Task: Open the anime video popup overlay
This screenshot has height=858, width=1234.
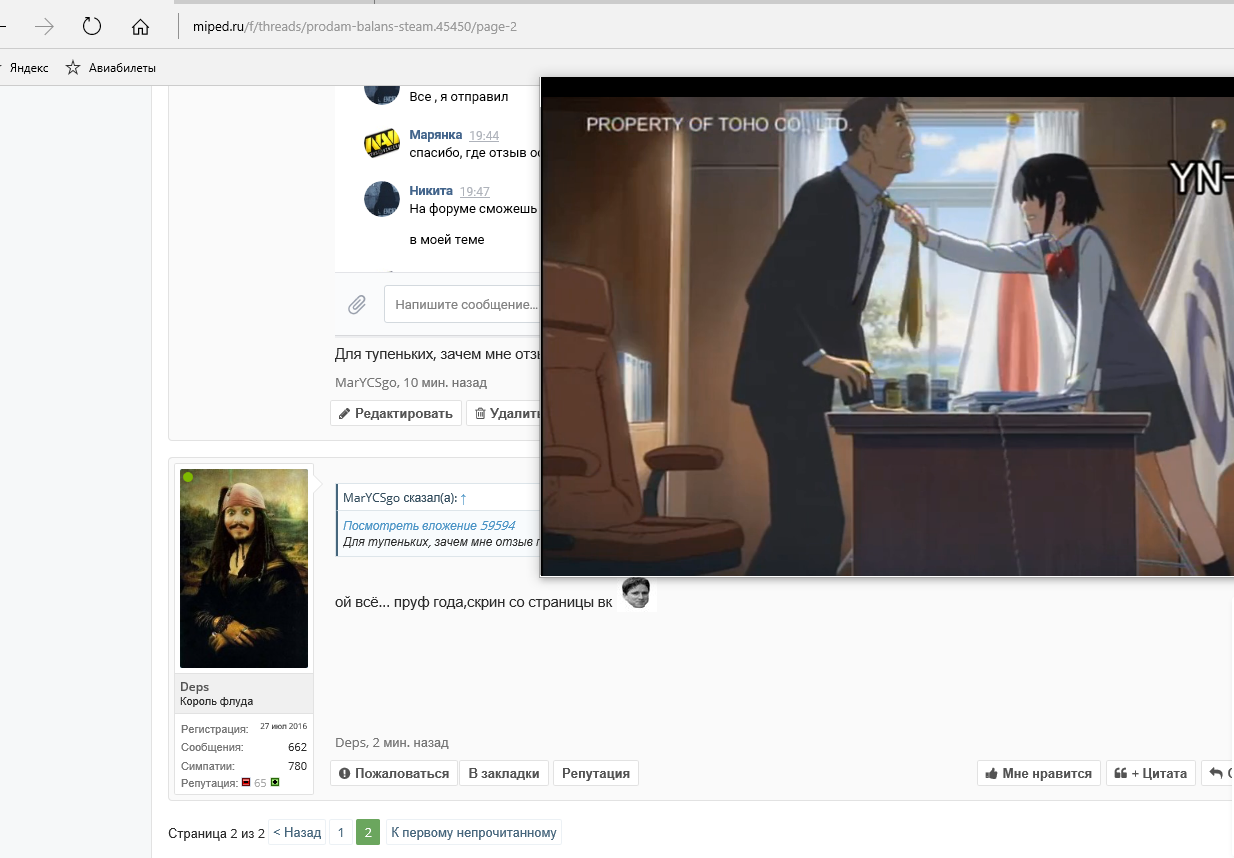Action: point(887,327)
